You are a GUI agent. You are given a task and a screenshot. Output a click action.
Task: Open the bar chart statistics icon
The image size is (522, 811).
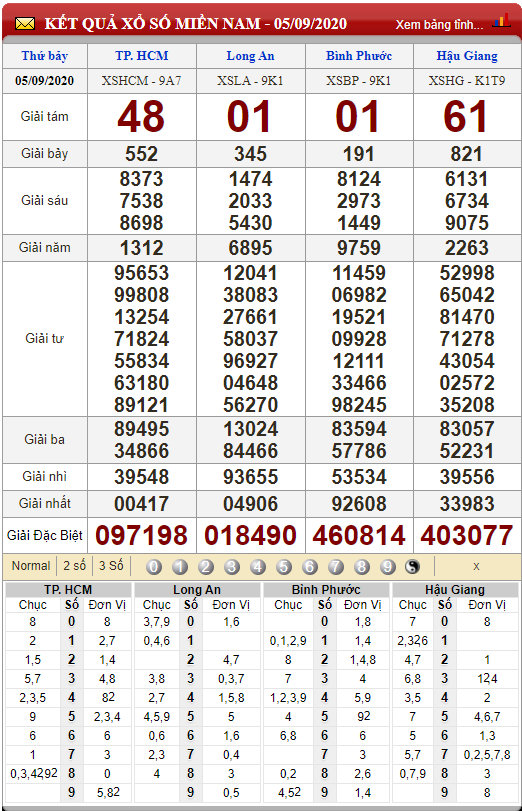pyautogui.click(x=500, y=21)
